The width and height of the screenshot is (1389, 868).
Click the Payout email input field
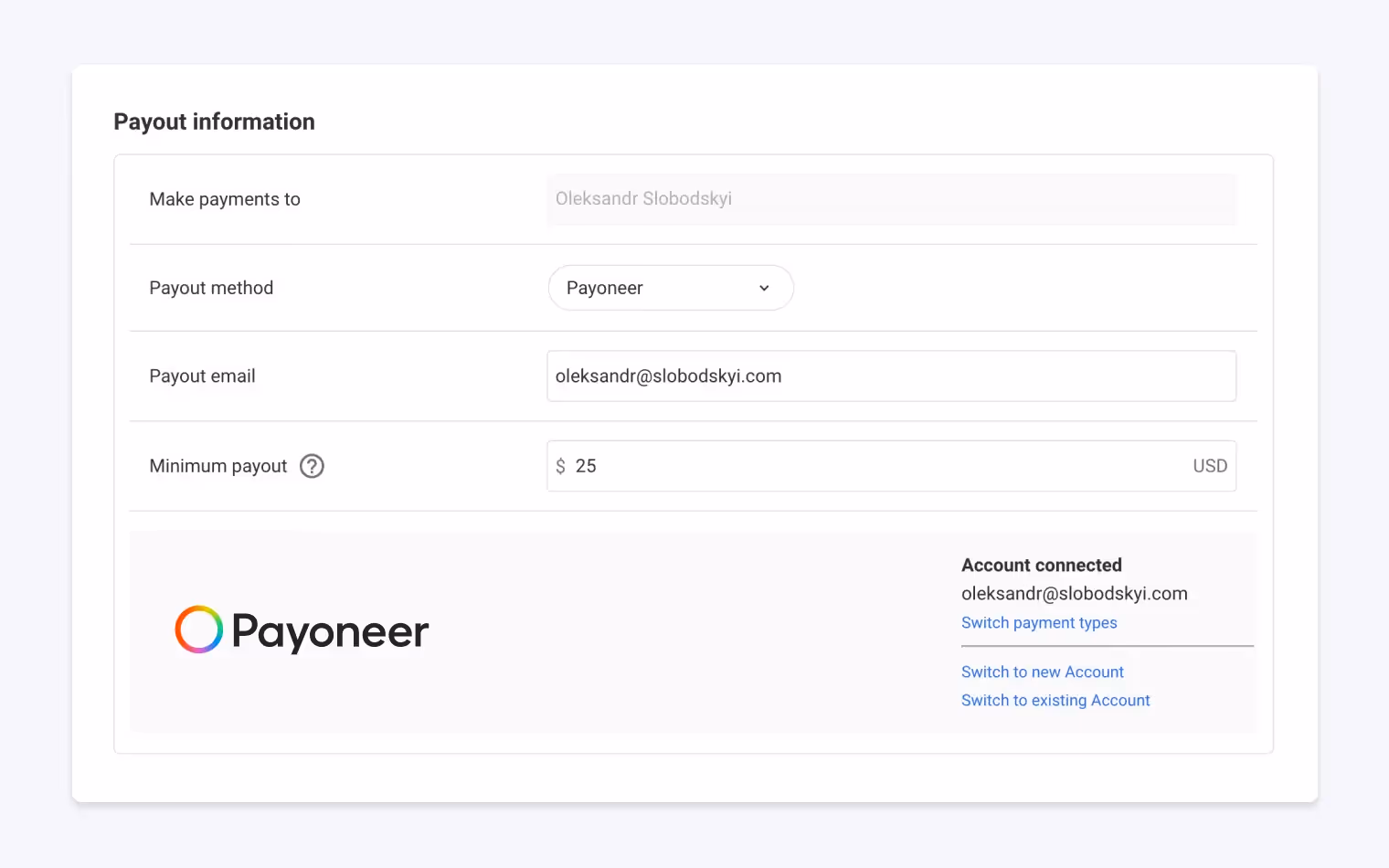pyautogui.click(x=891, y=376)
